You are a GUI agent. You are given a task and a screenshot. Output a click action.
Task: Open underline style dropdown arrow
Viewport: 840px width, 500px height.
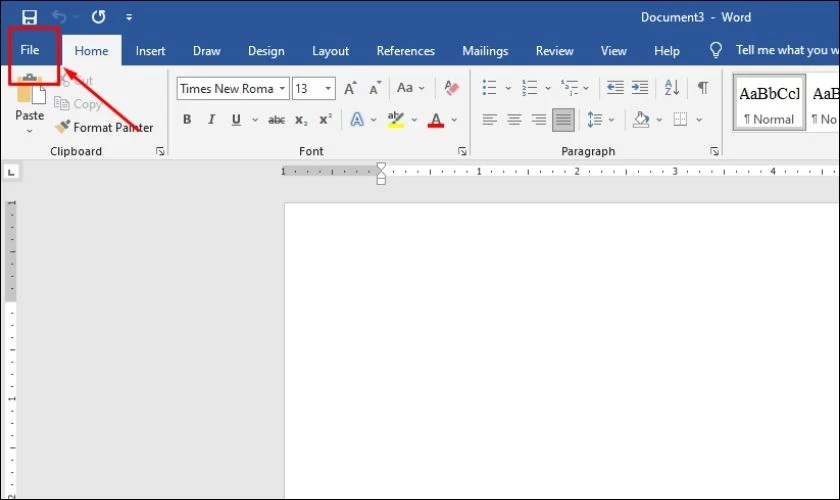point(255,120)
